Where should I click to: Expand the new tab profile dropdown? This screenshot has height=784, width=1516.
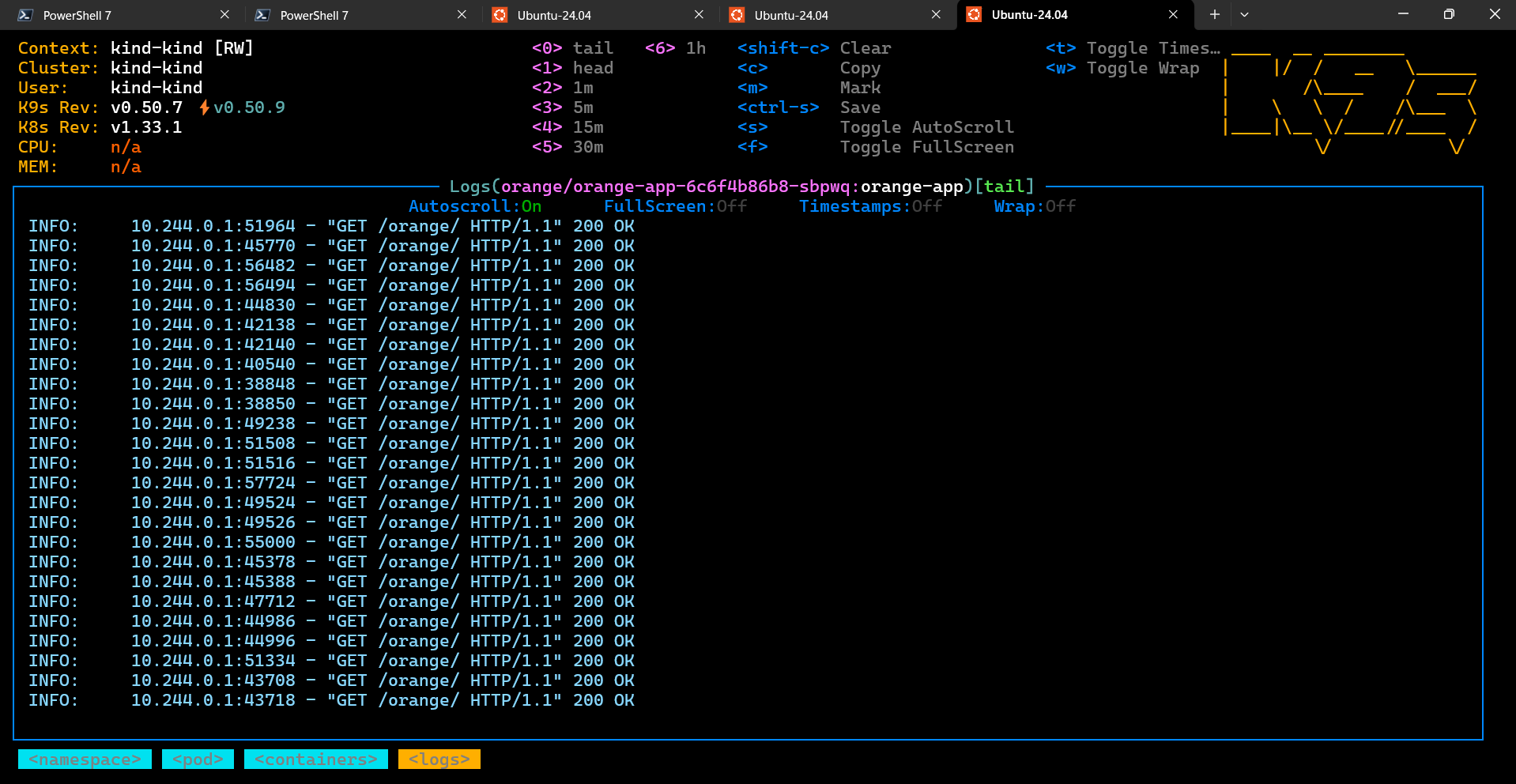pyautogui.click(x=1244, y=15)
